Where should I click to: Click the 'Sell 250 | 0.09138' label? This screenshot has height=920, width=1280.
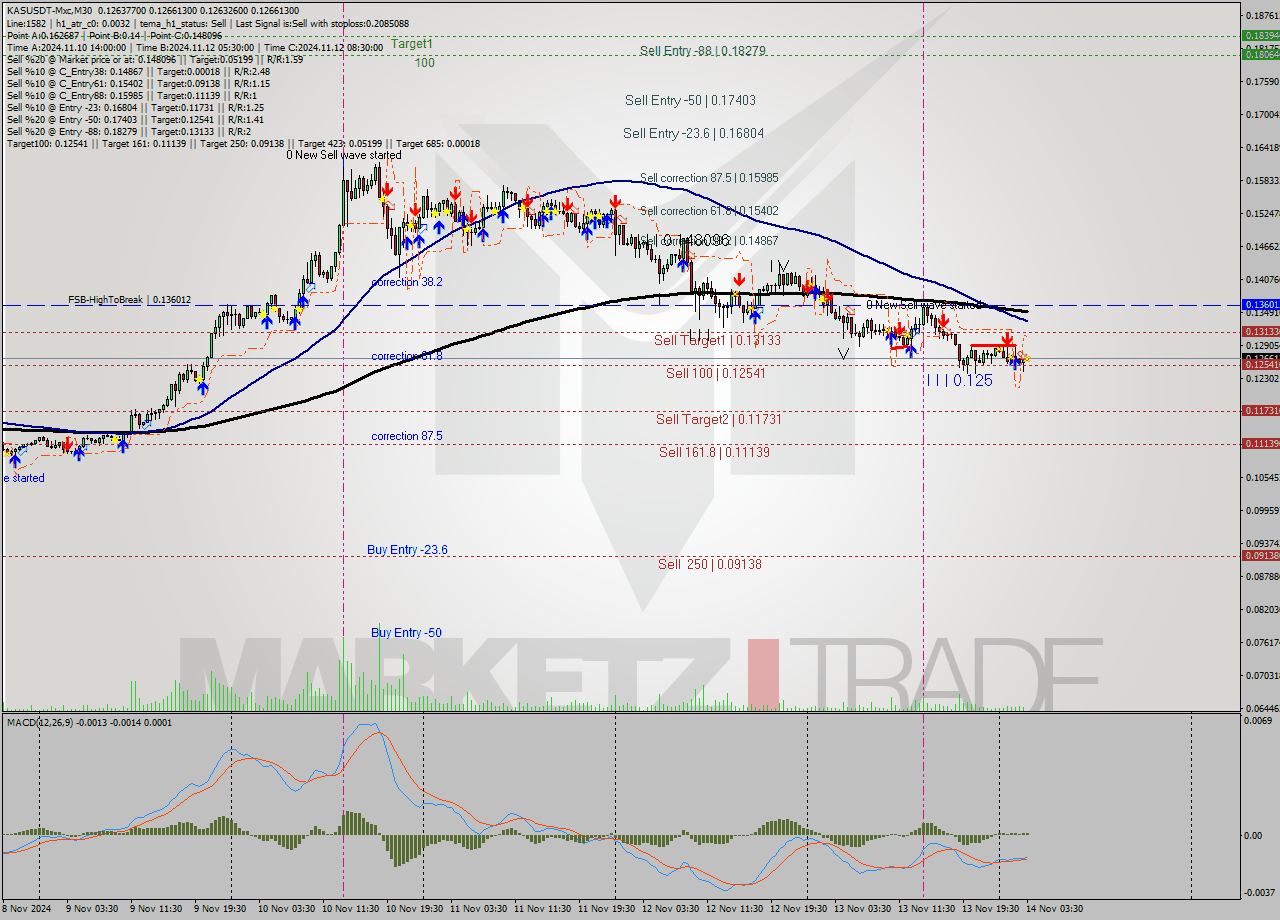[x=710, y=564]
